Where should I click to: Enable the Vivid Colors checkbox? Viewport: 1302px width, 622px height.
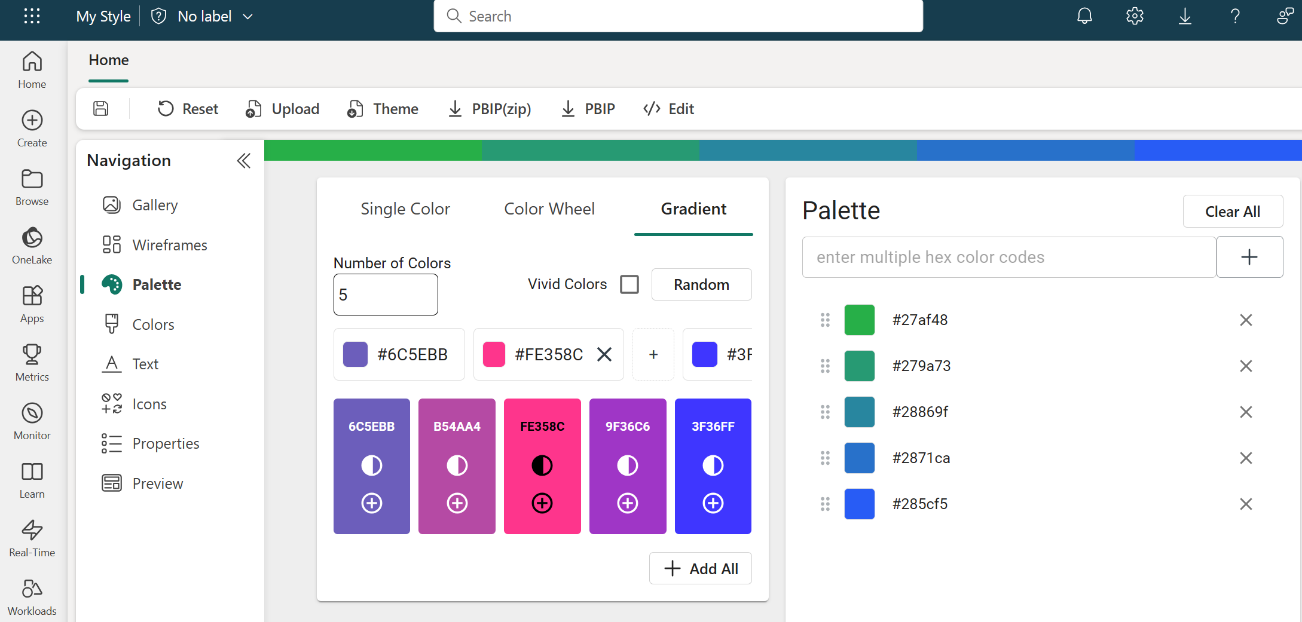[629, 285]
